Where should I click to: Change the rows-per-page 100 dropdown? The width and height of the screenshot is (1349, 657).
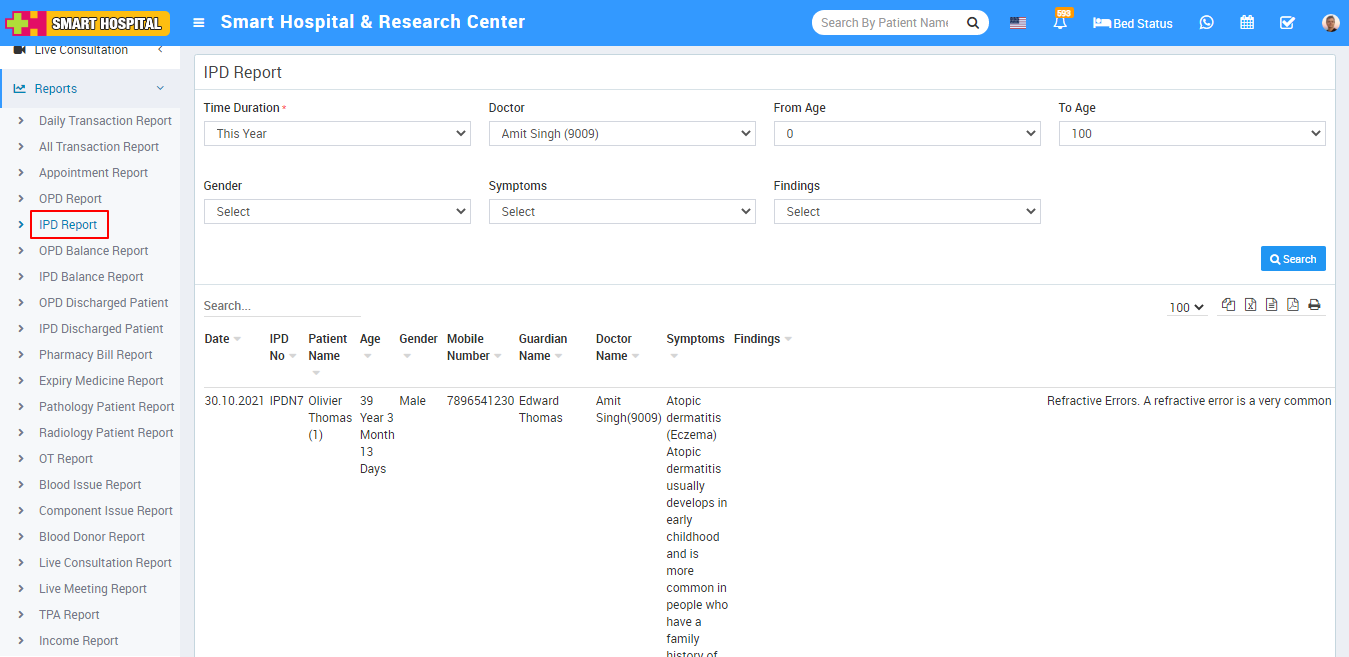click(1187, 308)
